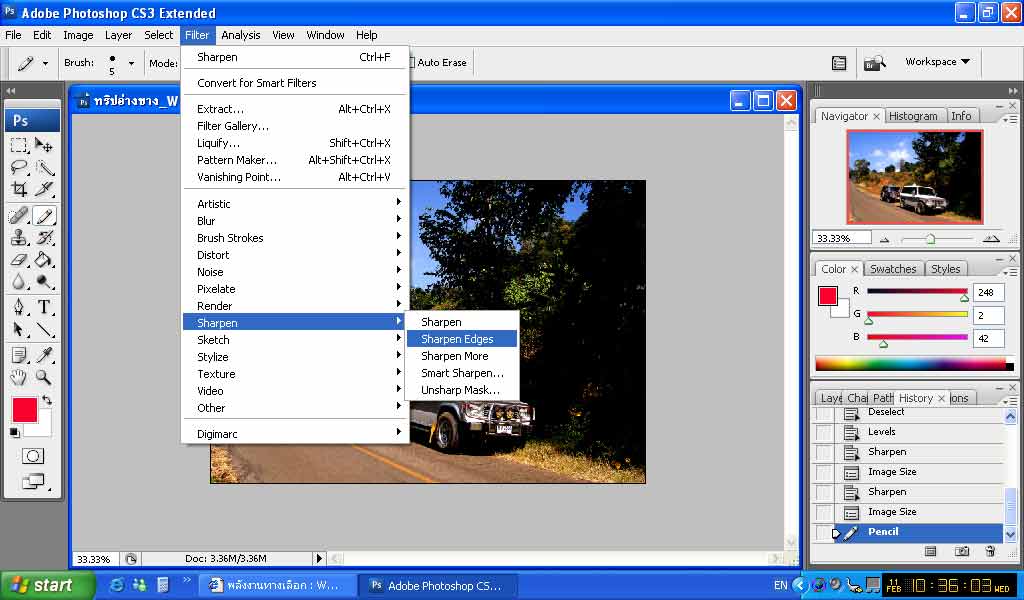This screenshot has width=1024, height=600.
Task: Select the Type tool
Action: tap(44, 307)
